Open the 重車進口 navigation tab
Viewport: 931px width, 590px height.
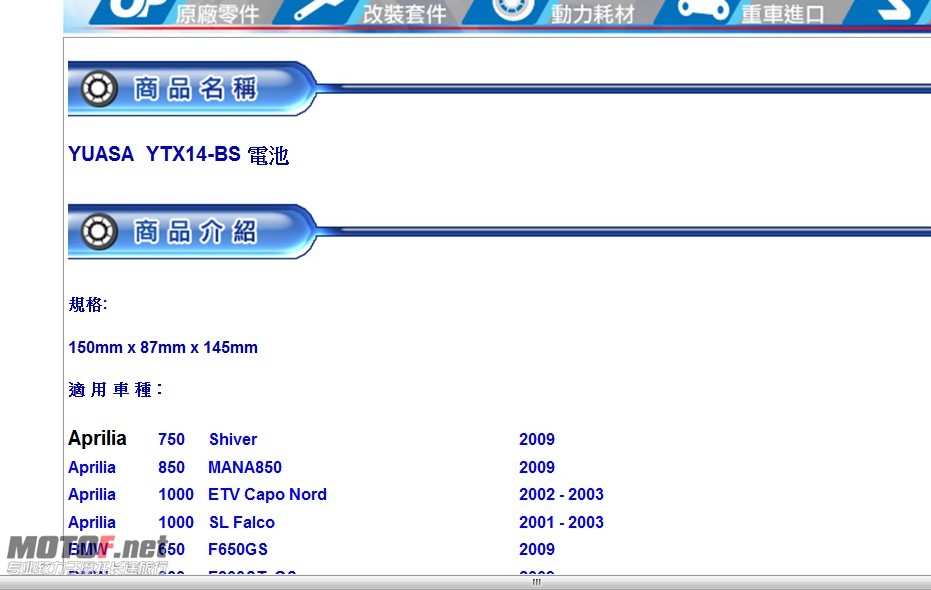pos(783,14)
